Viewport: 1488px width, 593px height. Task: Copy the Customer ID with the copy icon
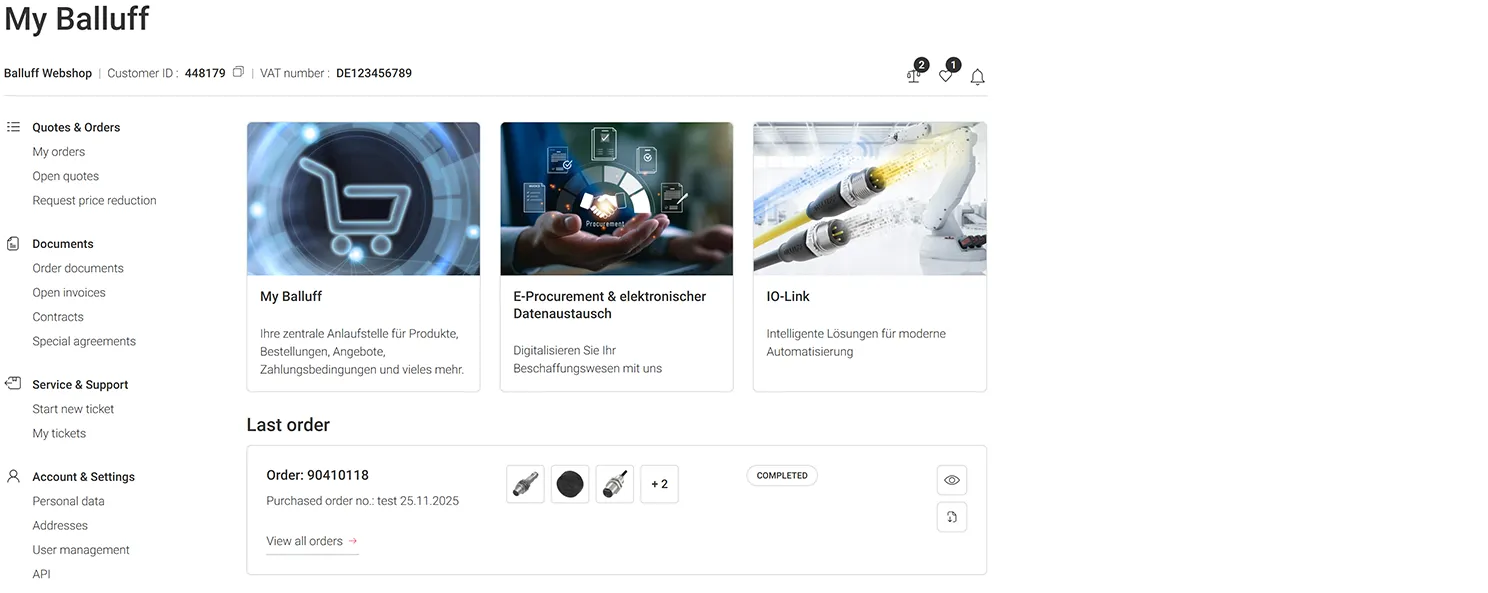click(238, 72)
